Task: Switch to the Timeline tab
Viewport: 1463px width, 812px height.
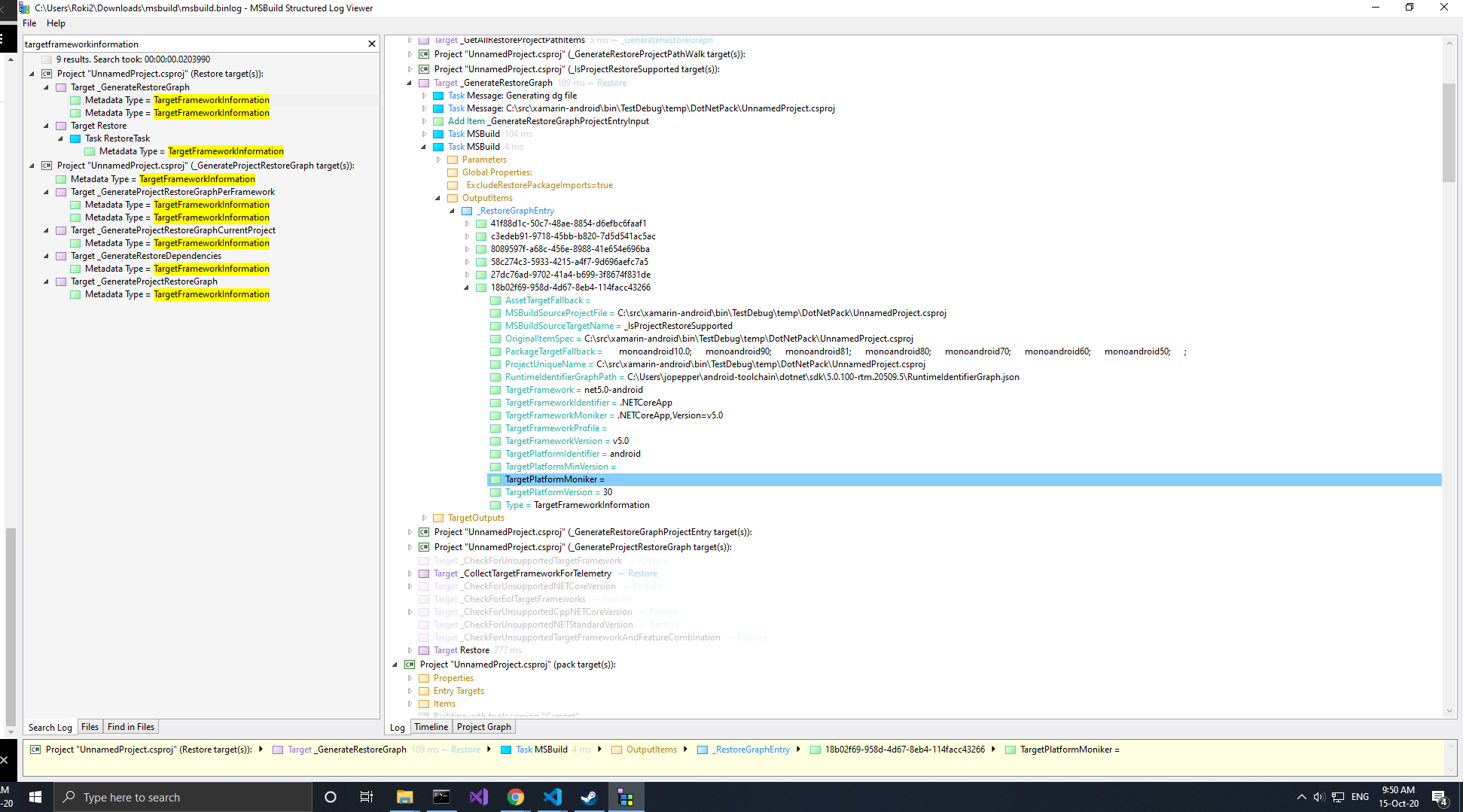Action: [x=431, y=727]
